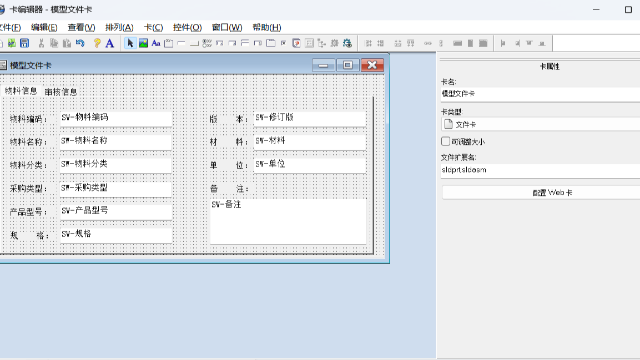This screenshot has height=360, width=640.
Task: Close the 模型文件卡 inner window
Action: (x=372, y=65)
